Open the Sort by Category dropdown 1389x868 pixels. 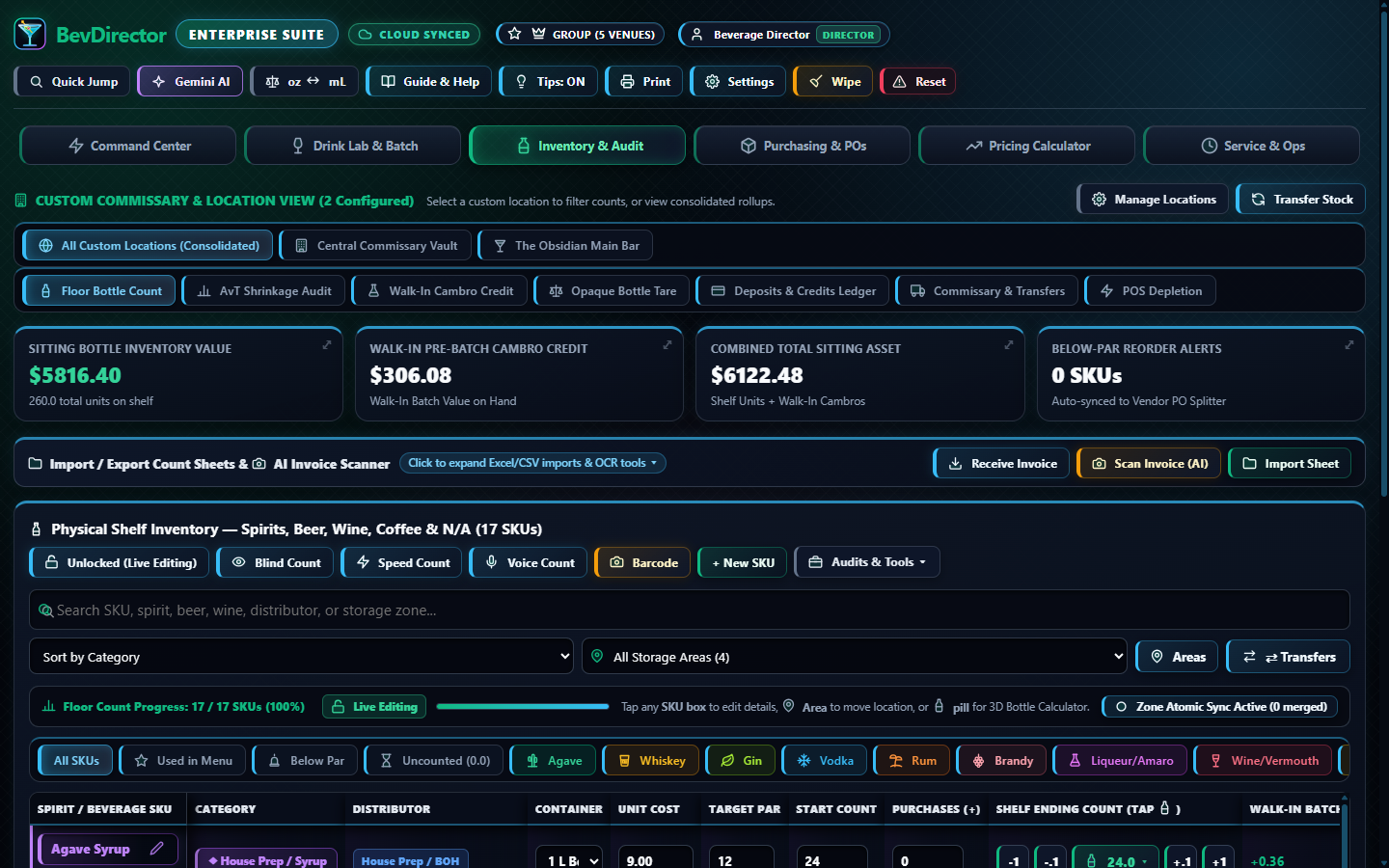tap(301, 657)
